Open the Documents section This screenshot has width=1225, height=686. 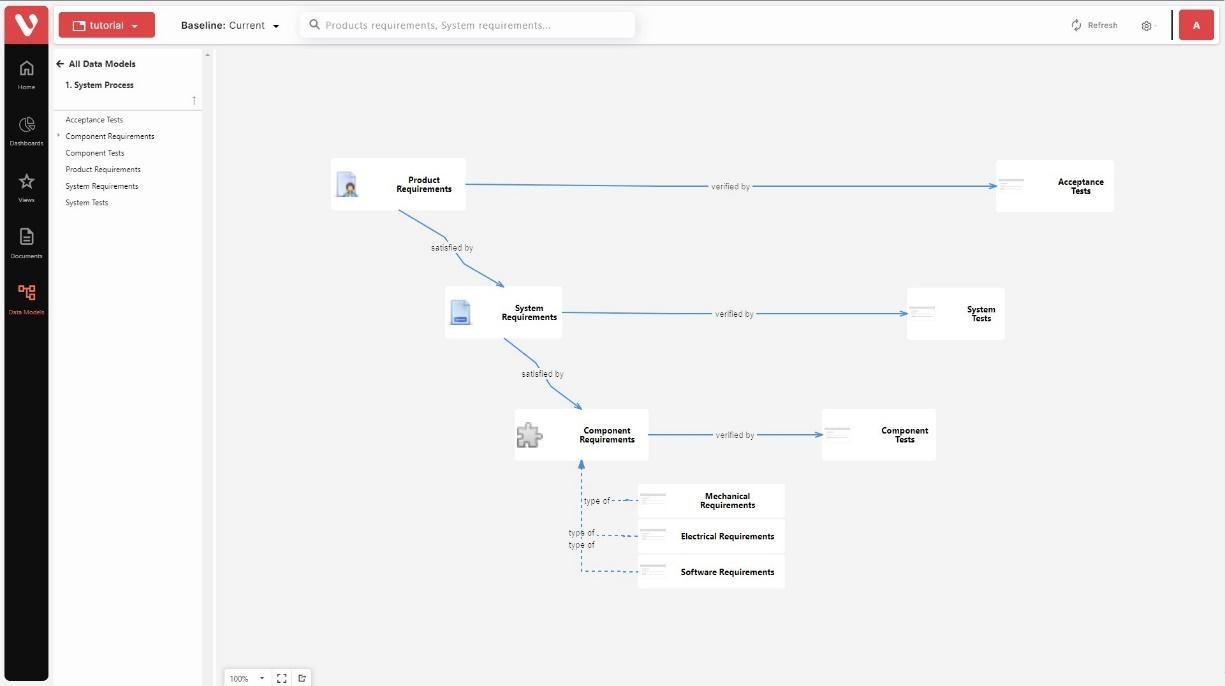26,243
